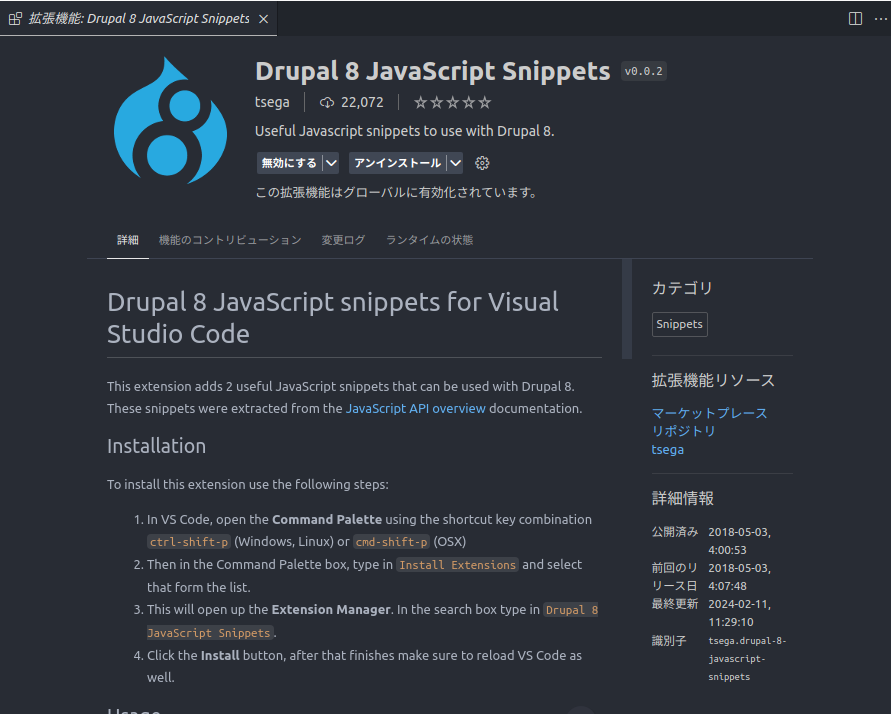Screen dimensions: 891x714
Task: Click the カテゴリ heading
Action: (x=682, y=288)
